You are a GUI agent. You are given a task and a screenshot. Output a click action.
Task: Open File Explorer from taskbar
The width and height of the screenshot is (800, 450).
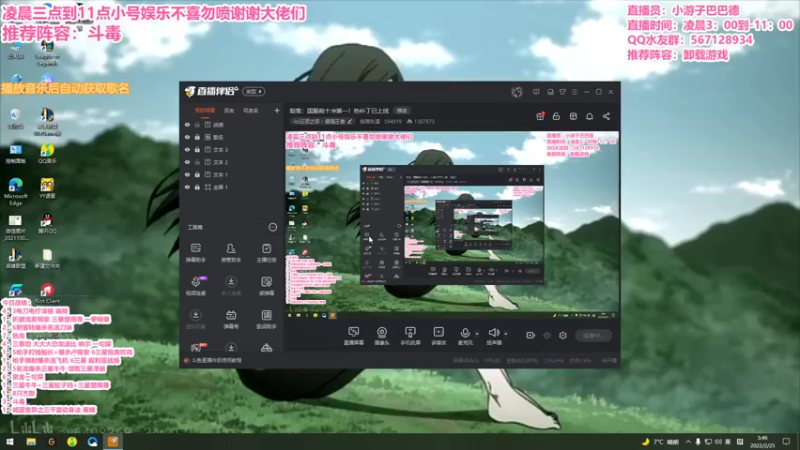click(31, 442)
